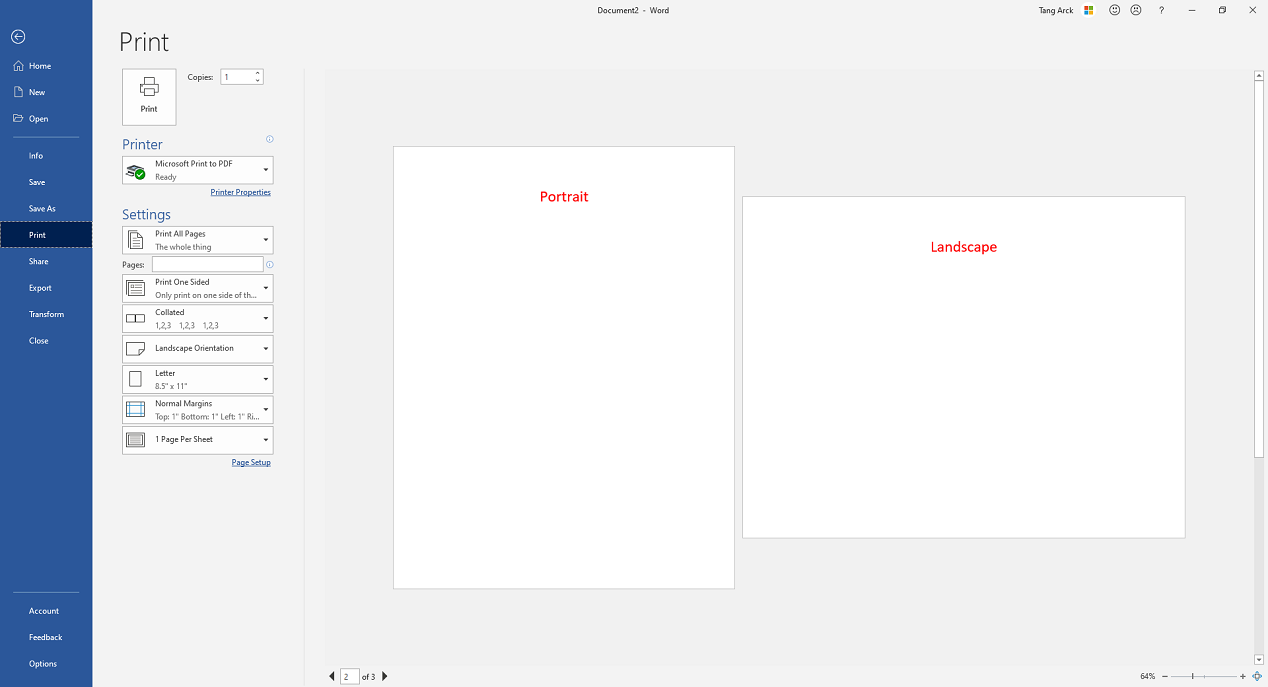1268x687 pixels.
Task: Click Printer Properties link
Action: [x=241, y=192]
